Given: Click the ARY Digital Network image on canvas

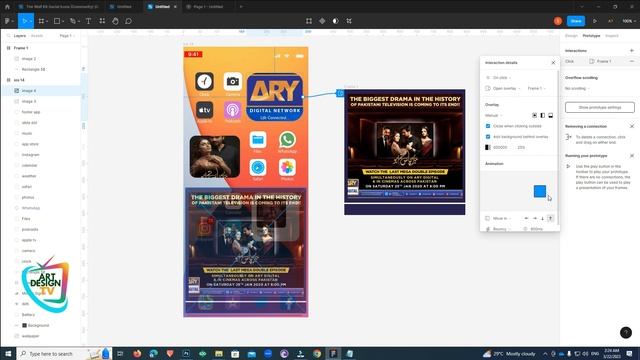Looking at the screenshot, I should pos(275,97).
